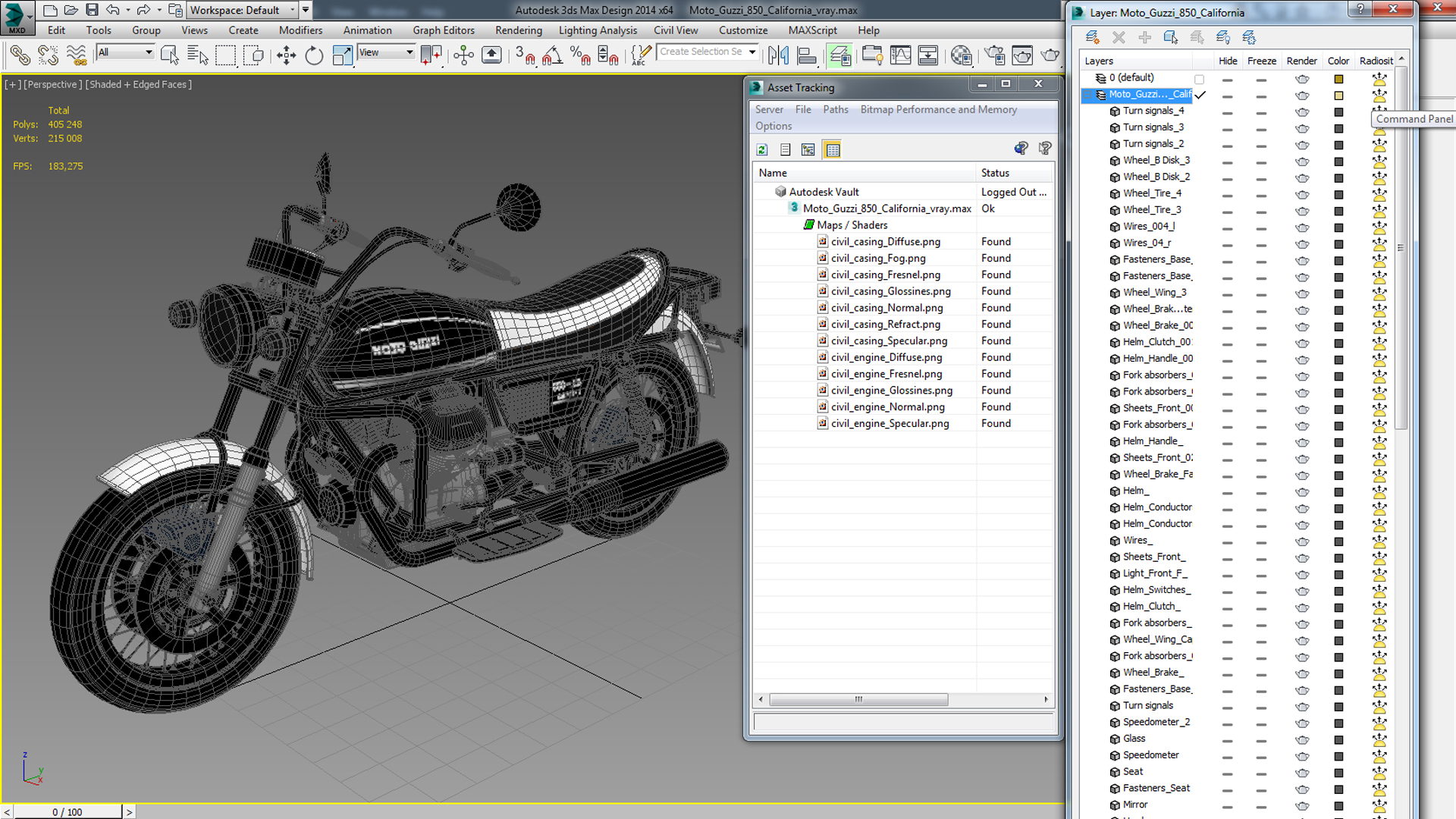Sort by the Status column header
This screenshot has width=1456, height=819.
1014,173
